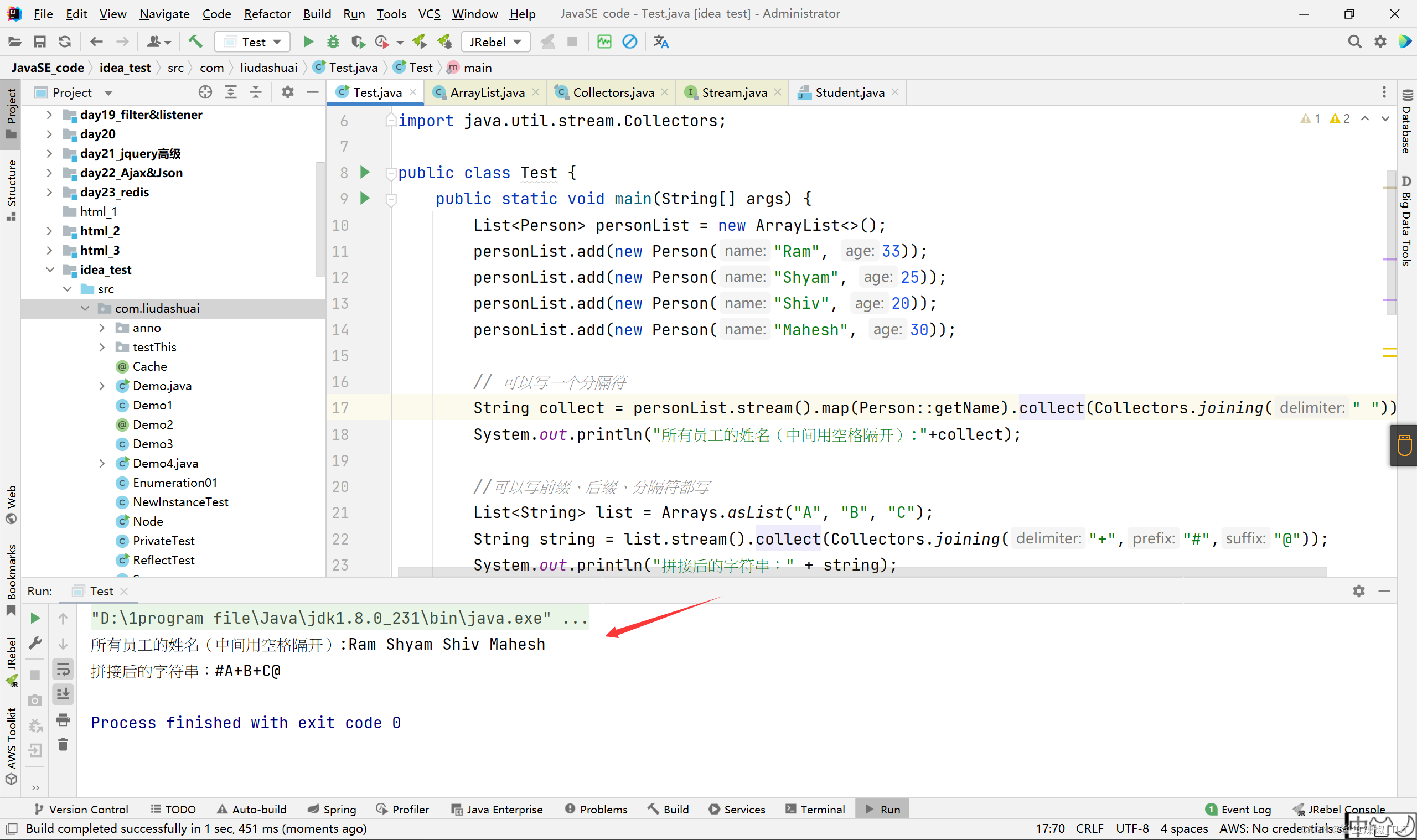This screenshot has height=840, width=1417.
Task: Click the Navigate forward arrow icon
Action: [x=121, y=42]
